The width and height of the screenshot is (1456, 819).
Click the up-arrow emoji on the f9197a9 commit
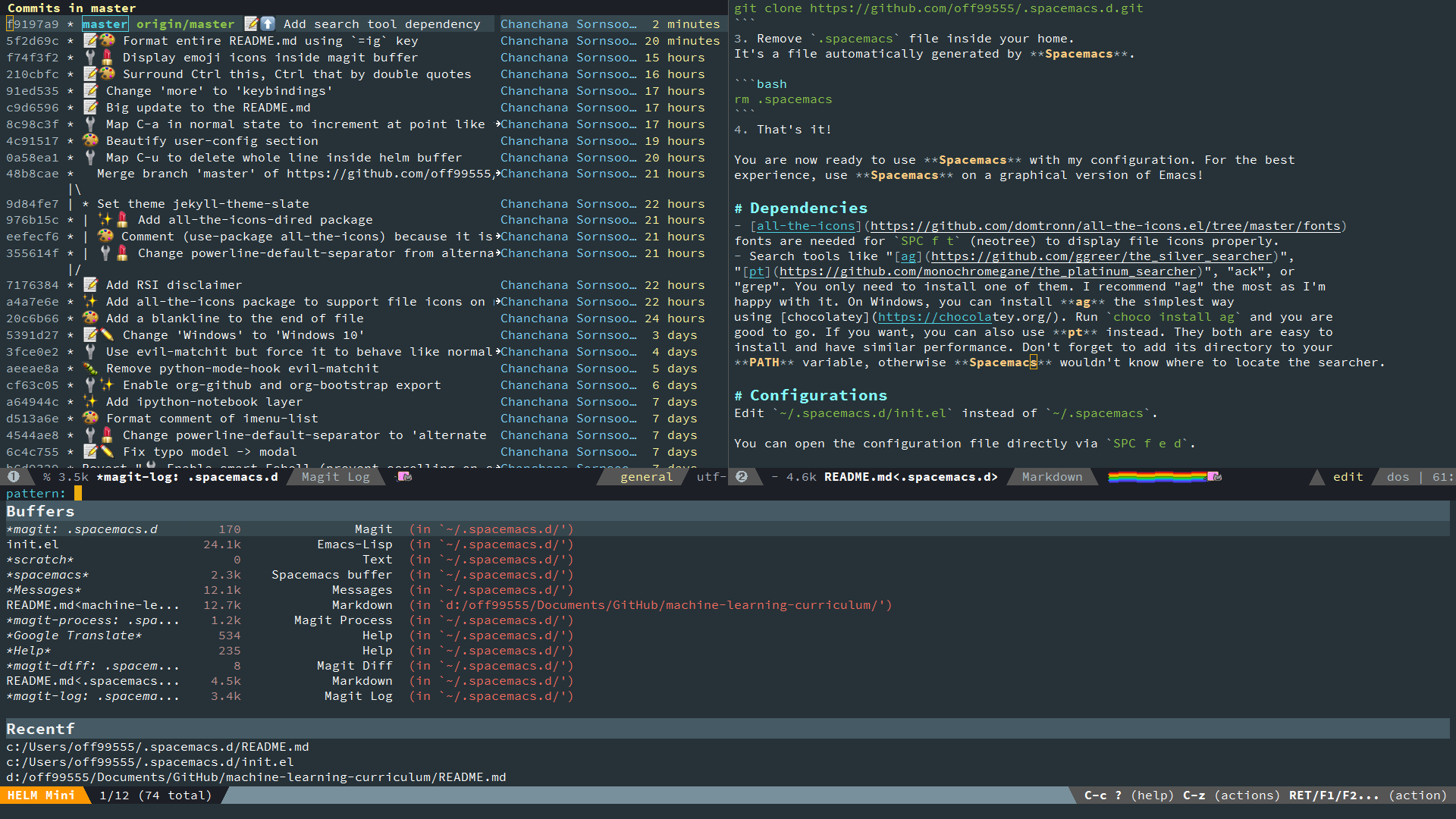[x=268, y=24]
